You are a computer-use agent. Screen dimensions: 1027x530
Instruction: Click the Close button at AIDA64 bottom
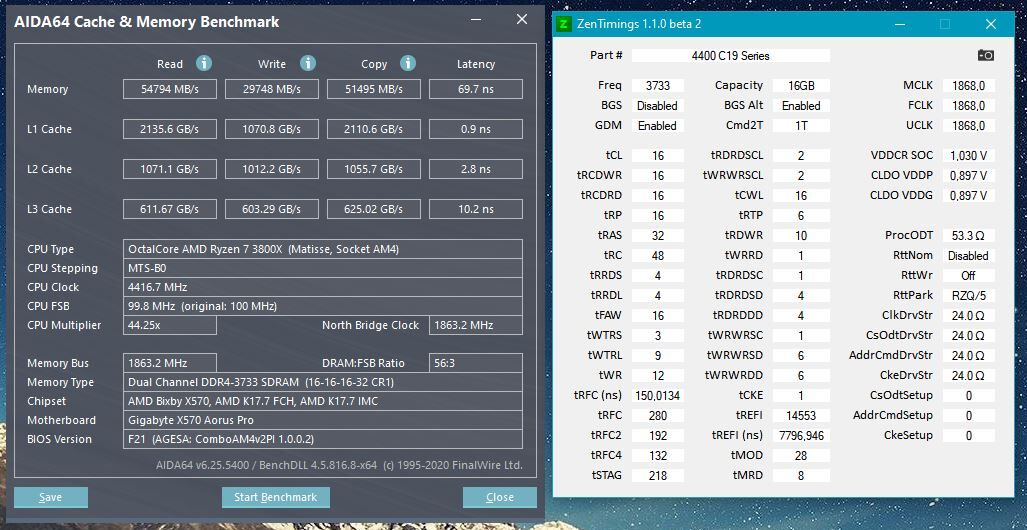pyautogui.click(x=500, y=497)
